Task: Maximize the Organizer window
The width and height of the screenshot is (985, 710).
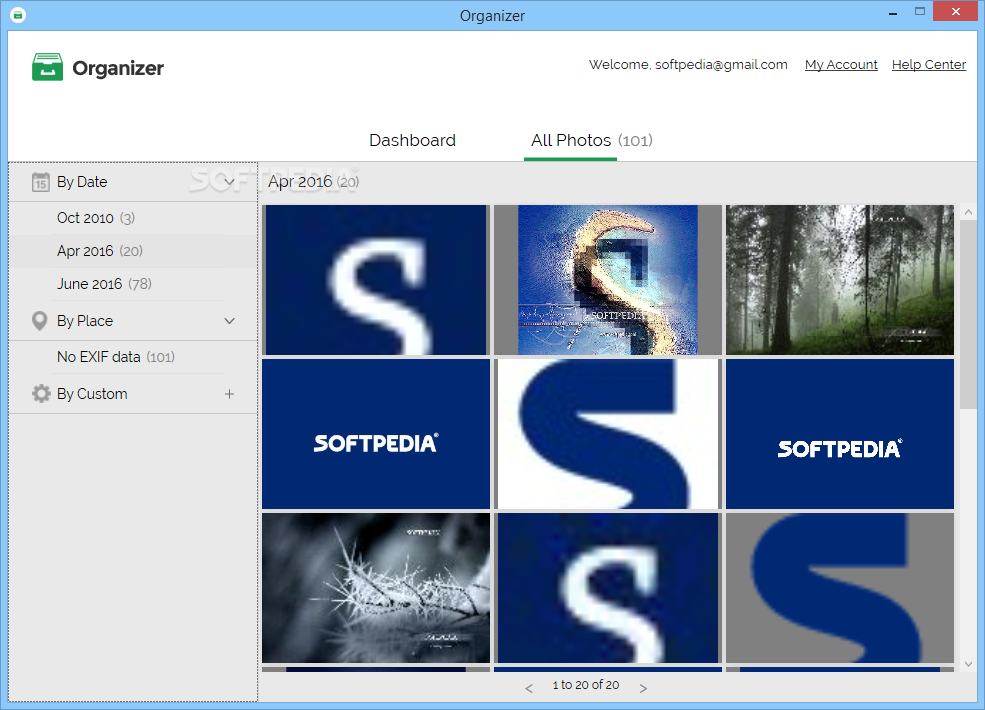Action: pyautogui.click(x=920, y=11)
